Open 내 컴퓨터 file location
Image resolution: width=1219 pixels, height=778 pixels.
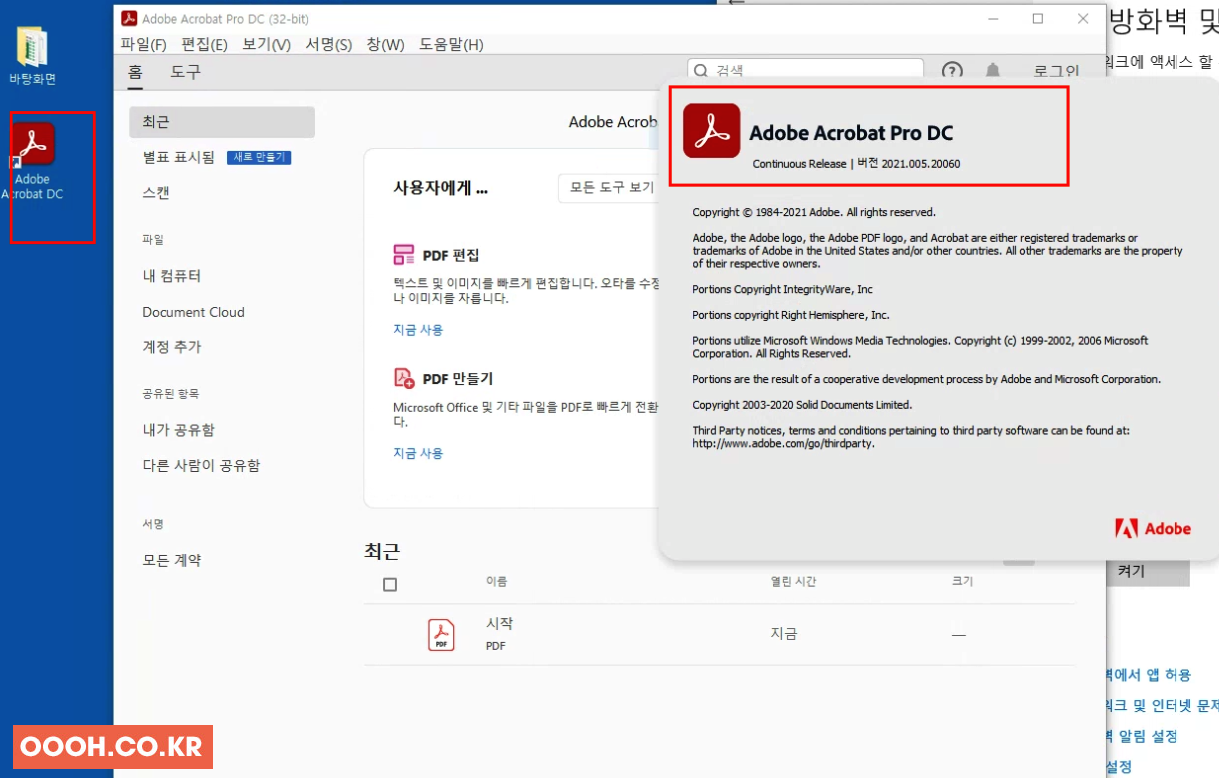click(172, 276)
